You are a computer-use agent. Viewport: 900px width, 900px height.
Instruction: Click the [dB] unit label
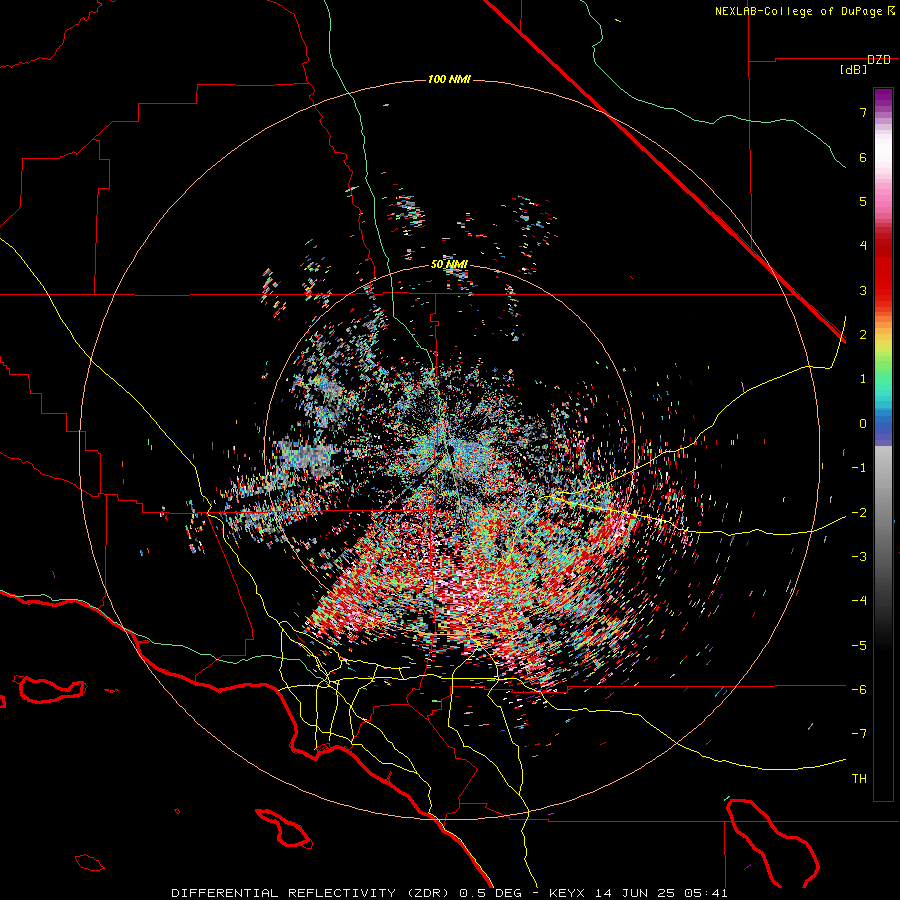point(854,70)
